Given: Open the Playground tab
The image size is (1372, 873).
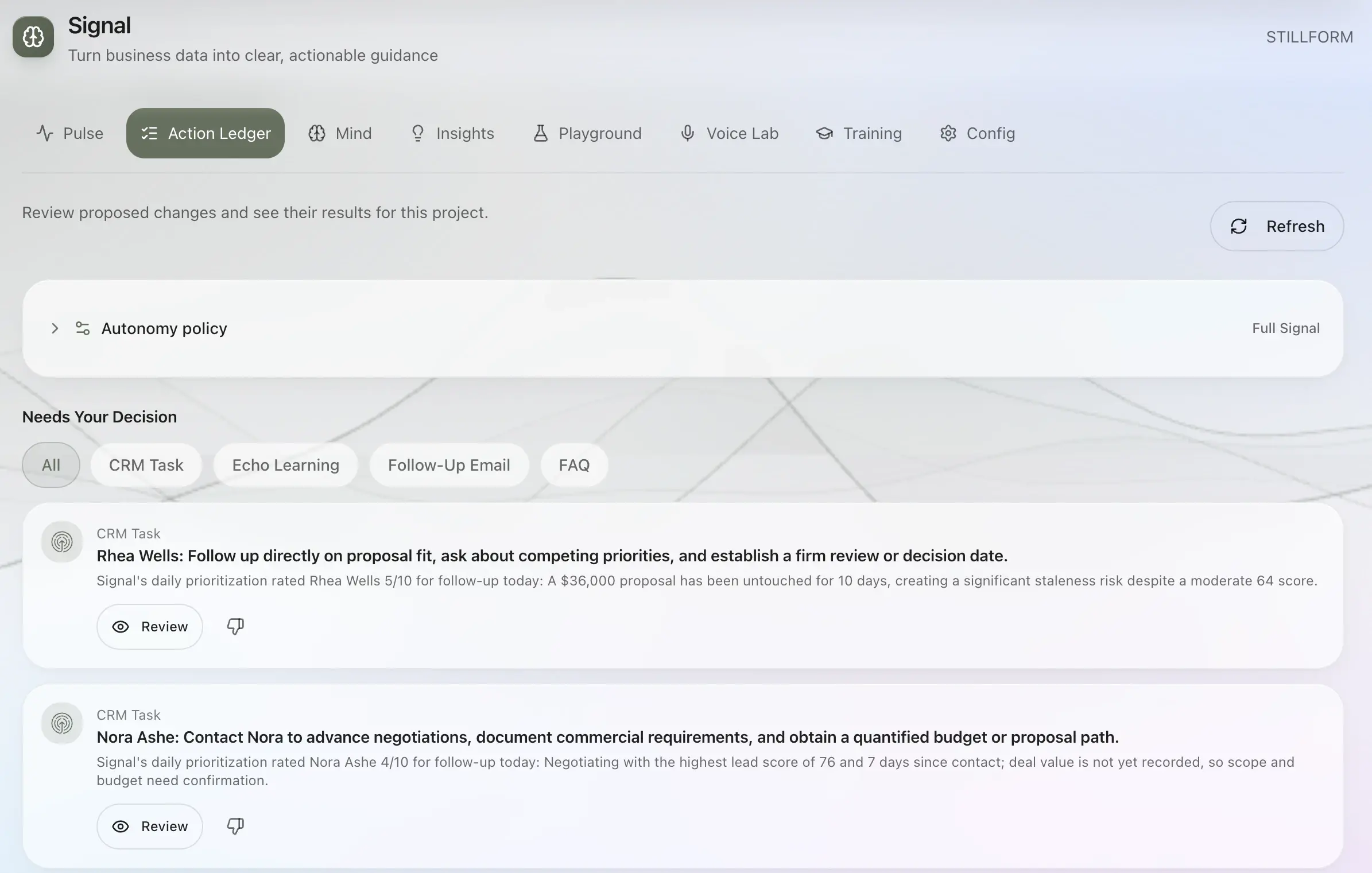Looking at the screenshot, I should [587, 133].
